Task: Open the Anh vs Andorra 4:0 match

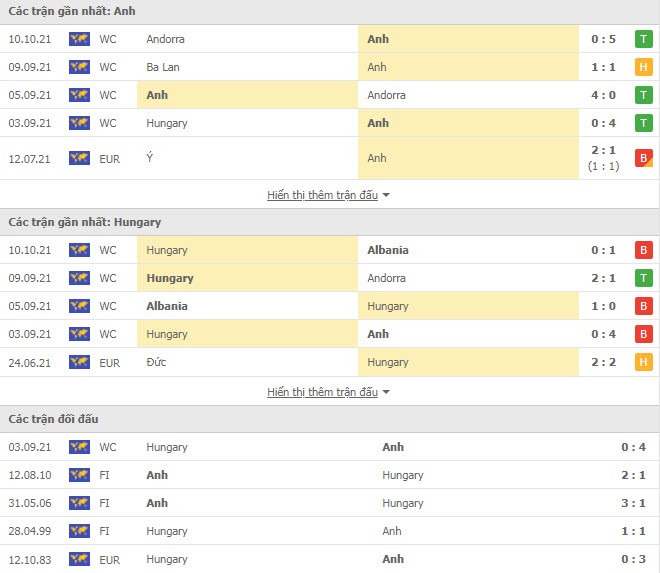Action: pyautogui.click(x=330, y=95)
